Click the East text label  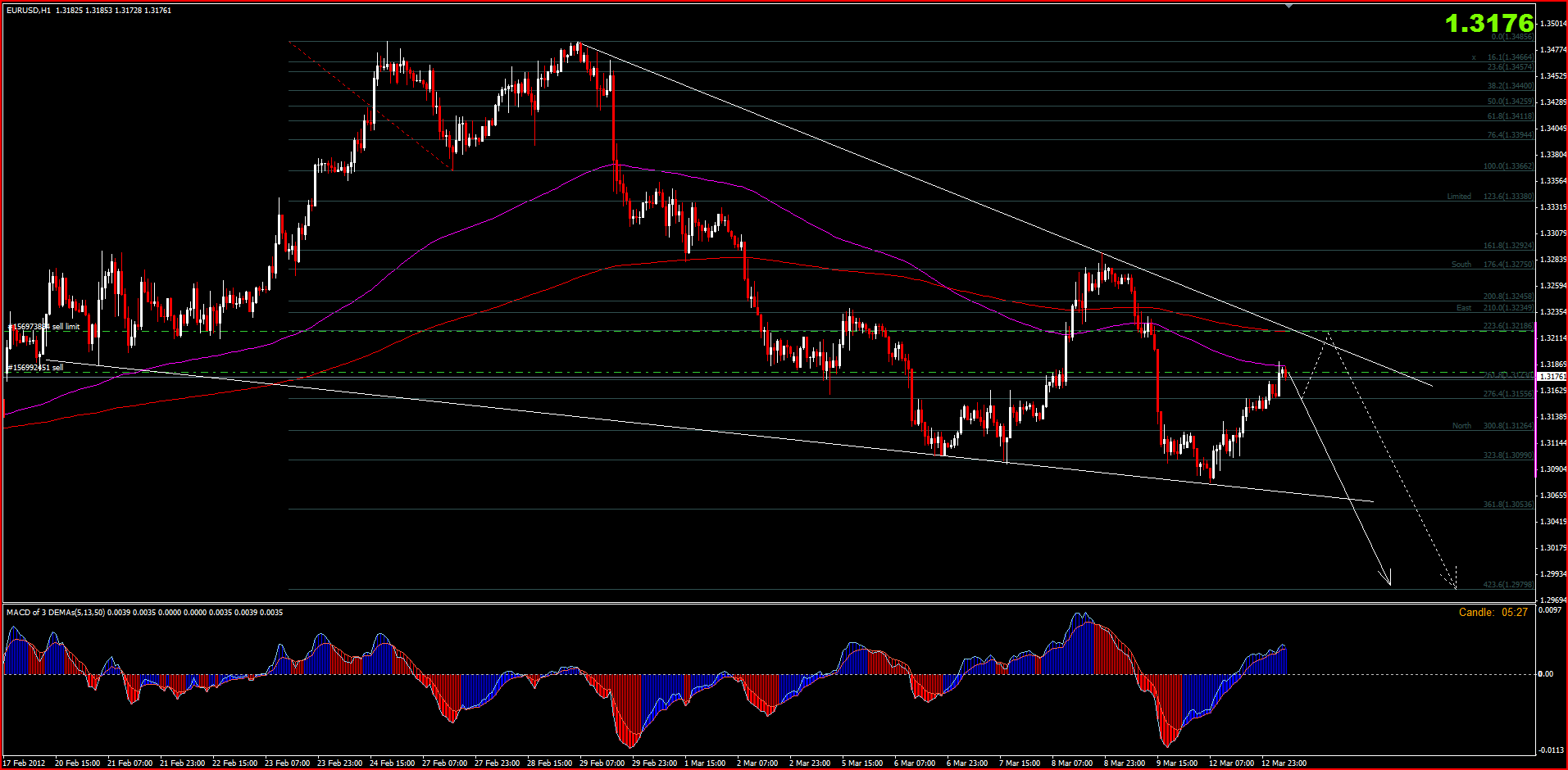1464,308
